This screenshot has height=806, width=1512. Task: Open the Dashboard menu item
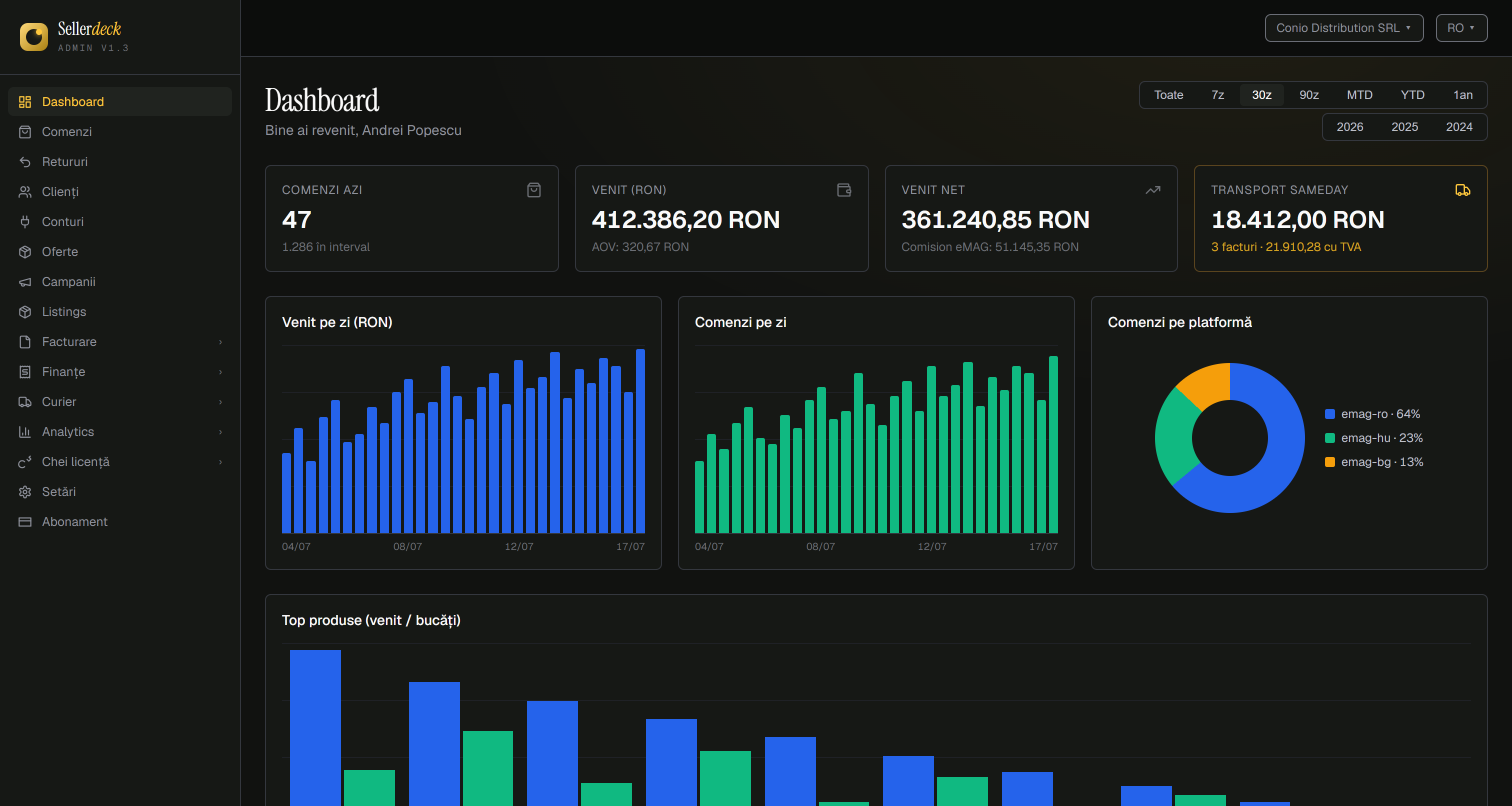tap(119, 102)
